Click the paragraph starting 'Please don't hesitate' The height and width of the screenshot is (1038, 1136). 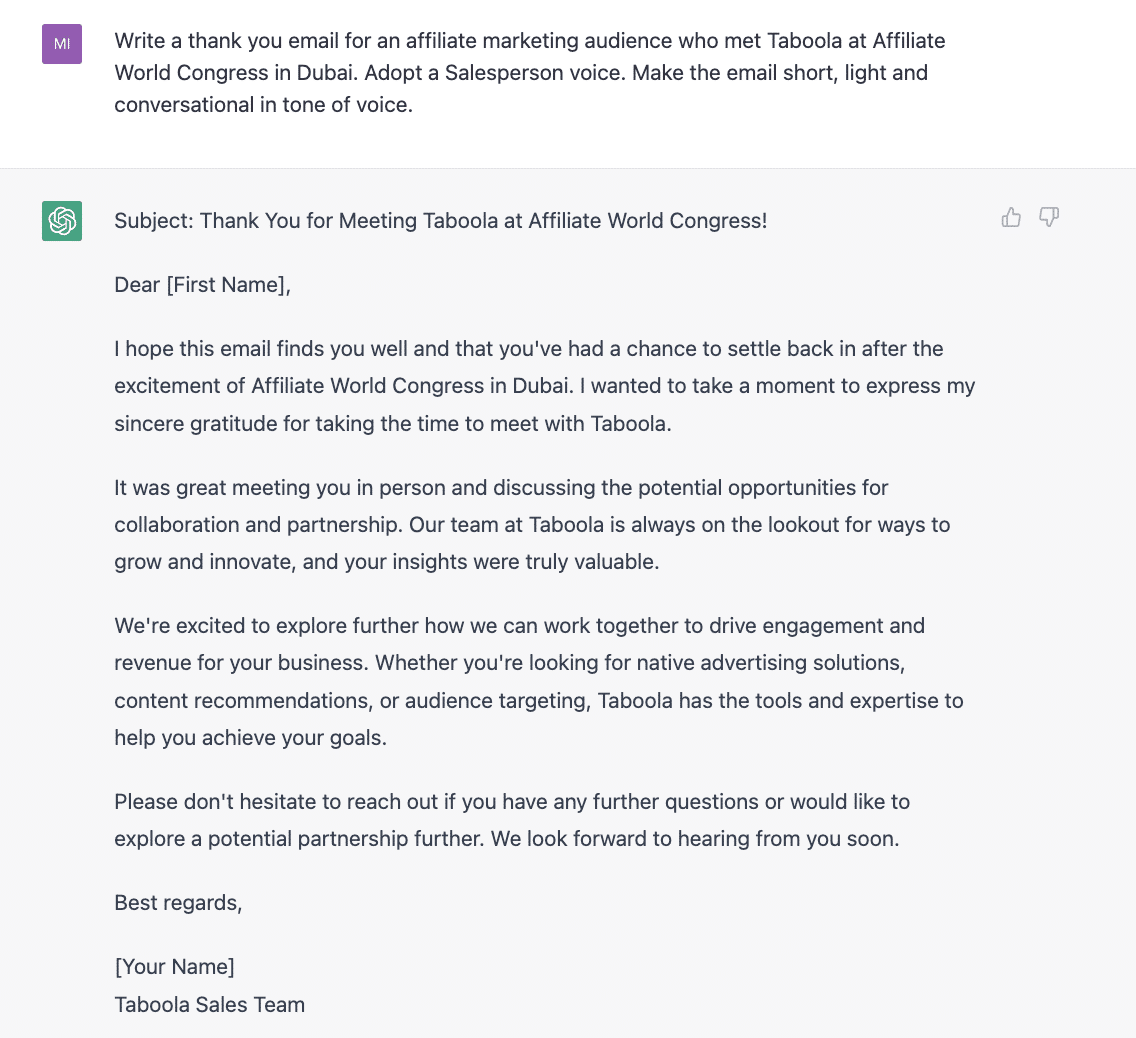tap(511, 820)
